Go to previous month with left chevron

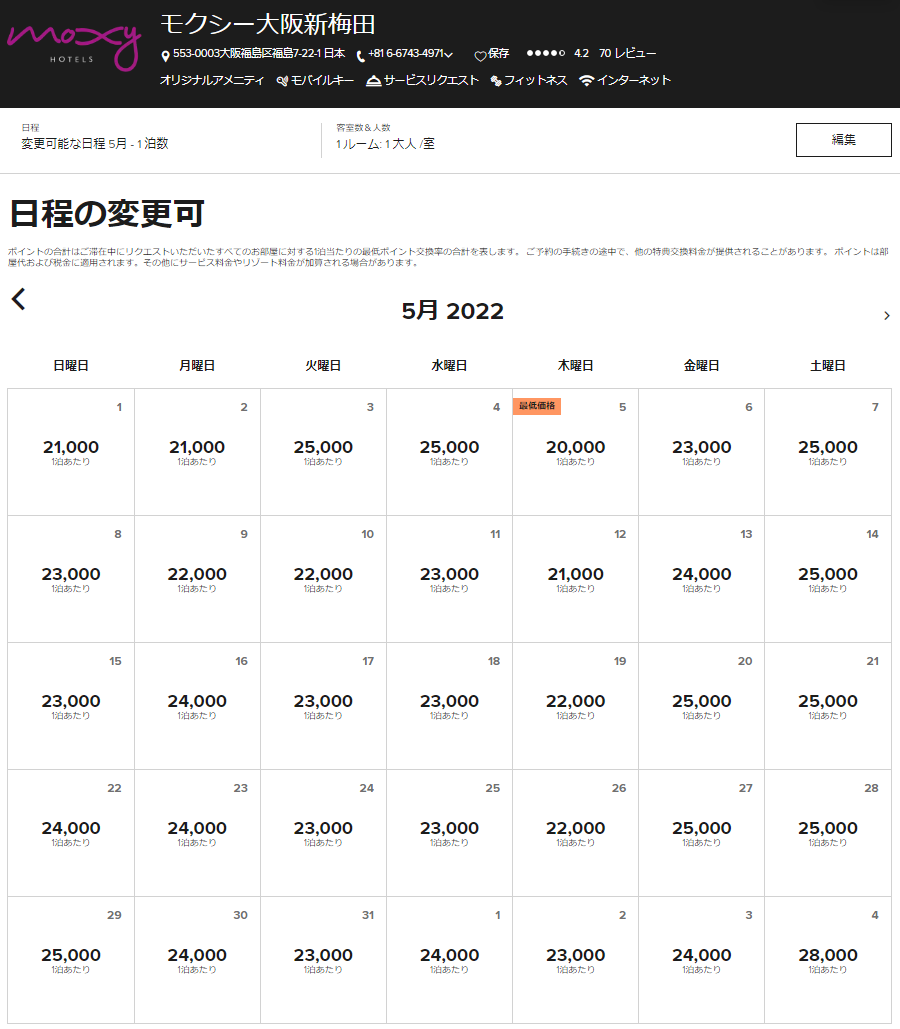tap(19, 299)
